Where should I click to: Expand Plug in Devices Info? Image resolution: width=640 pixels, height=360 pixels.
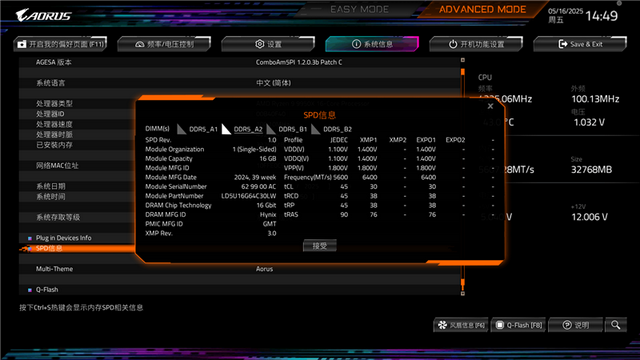(63, 238)
